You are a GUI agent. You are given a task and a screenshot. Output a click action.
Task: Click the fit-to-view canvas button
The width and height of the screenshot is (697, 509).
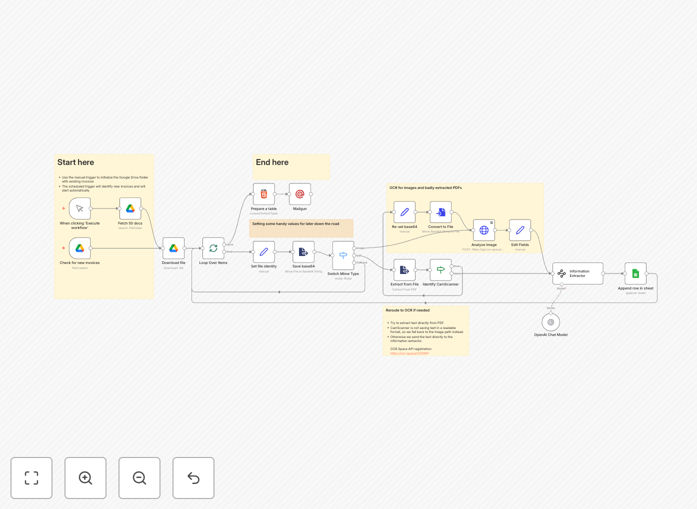[x=32, y=478]
